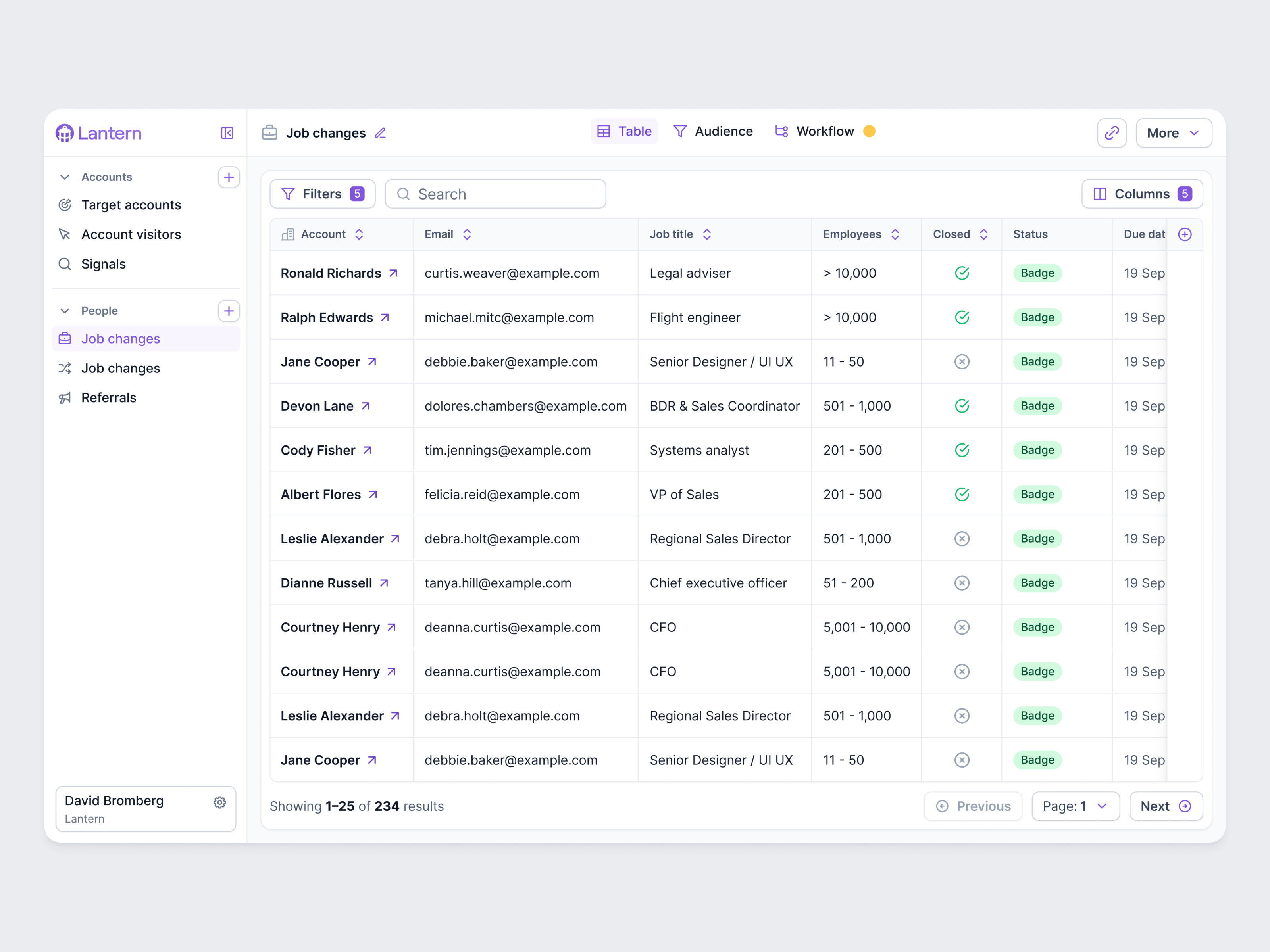
Task: Click Badge status in Cody Fisher row
Action: point(1037,451)
